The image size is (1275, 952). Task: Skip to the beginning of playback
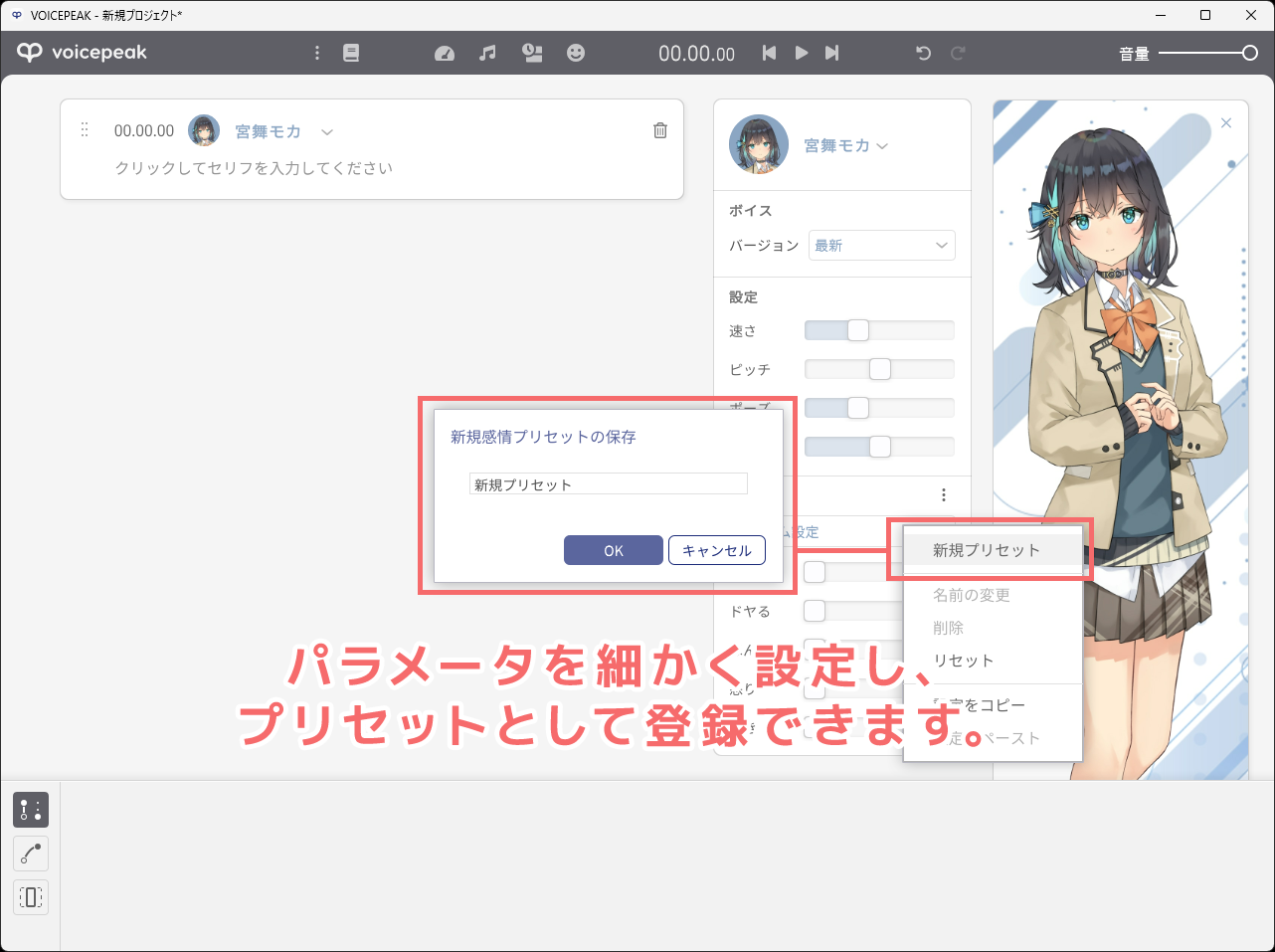coord(769,53)
